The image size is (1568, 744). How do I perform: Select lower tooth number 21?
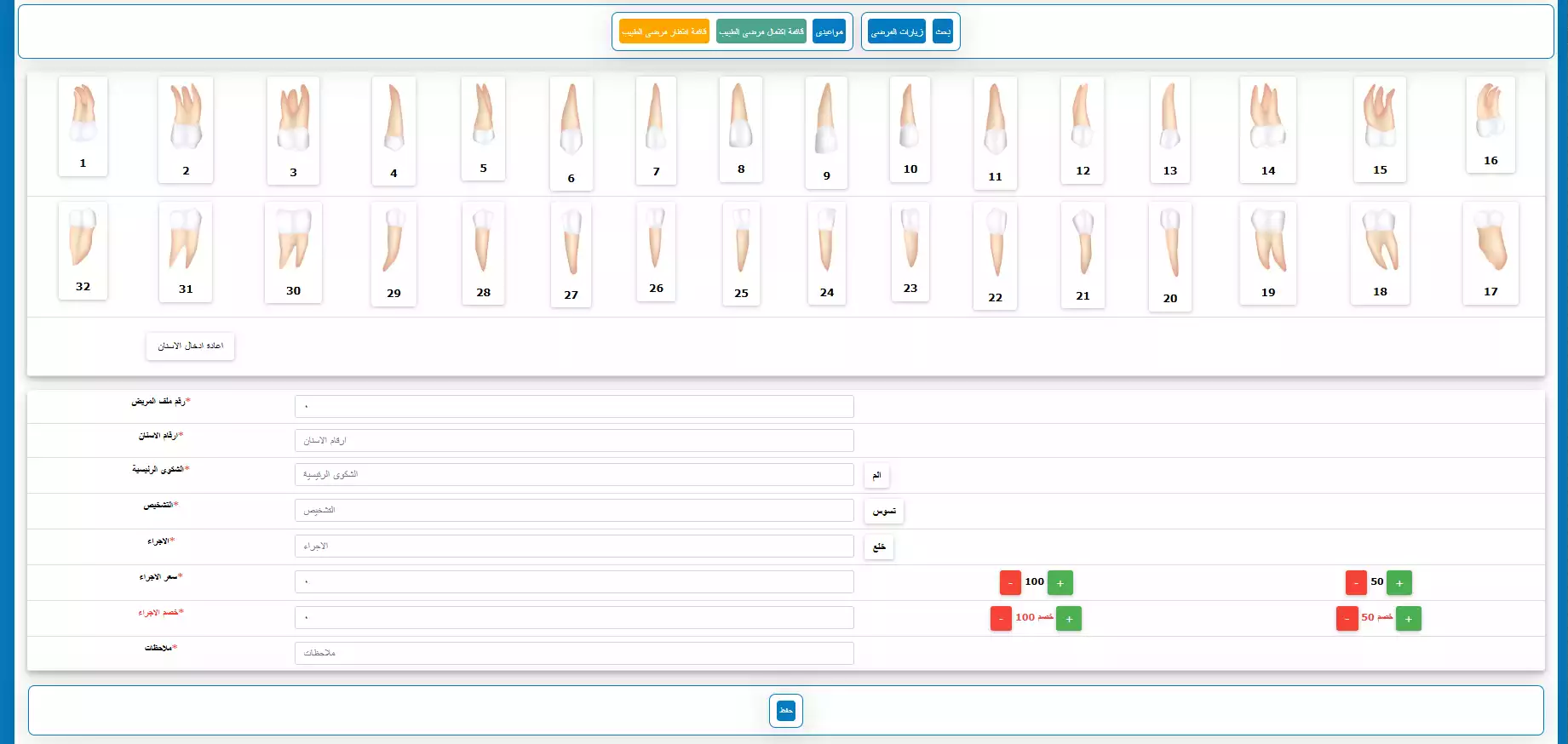(1083, 255)
